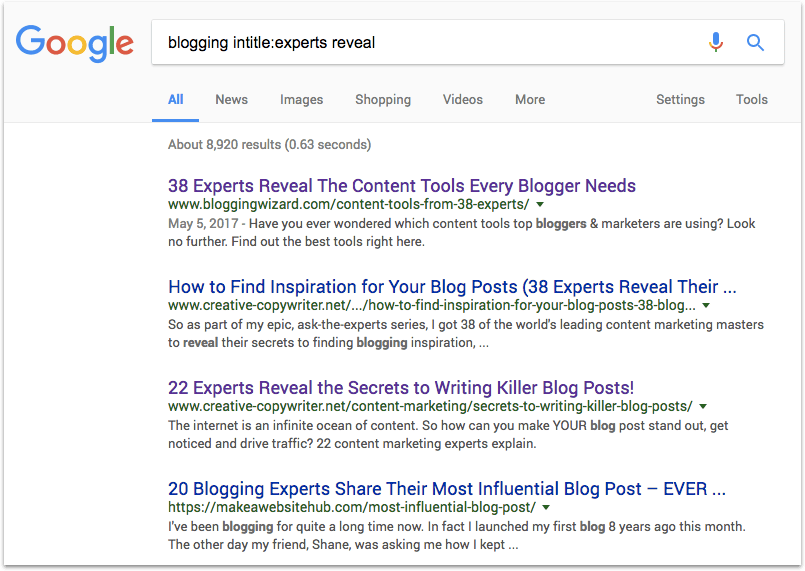Expand arrow next to bloggingwizard.com URL
Image resolution: width=805 pixels, height=571 pixels.
[x=540, y=204]
